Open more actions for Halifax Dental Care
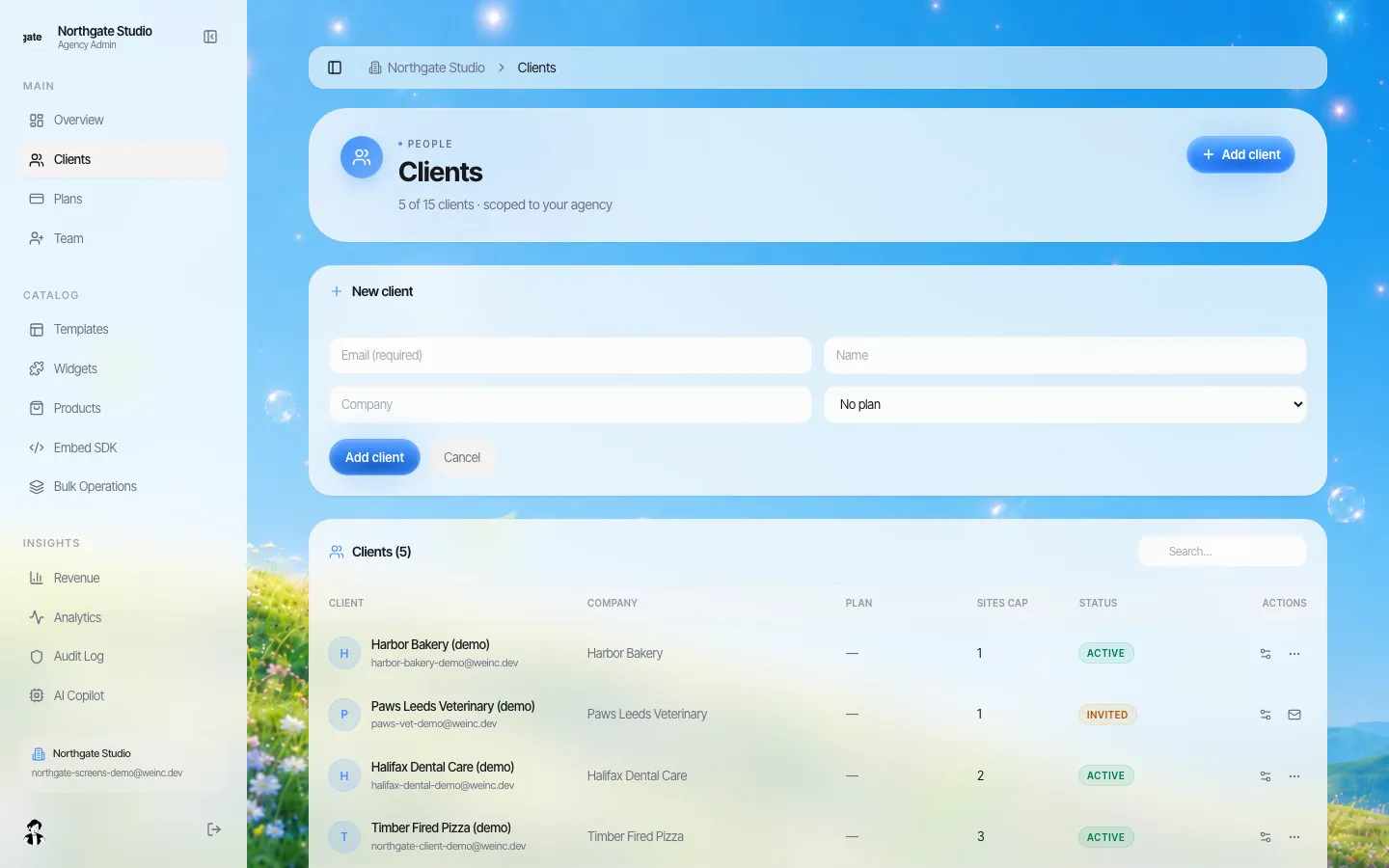The width and height of the screenshot is (1389, 868). point(1294,776)
